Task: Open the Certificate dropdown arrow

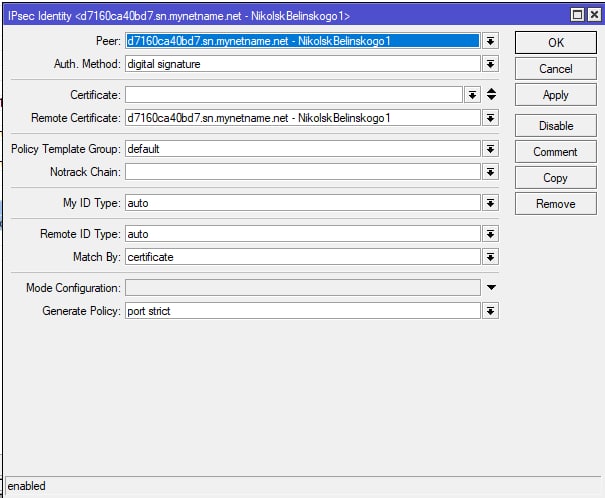Action: [472, 95]
